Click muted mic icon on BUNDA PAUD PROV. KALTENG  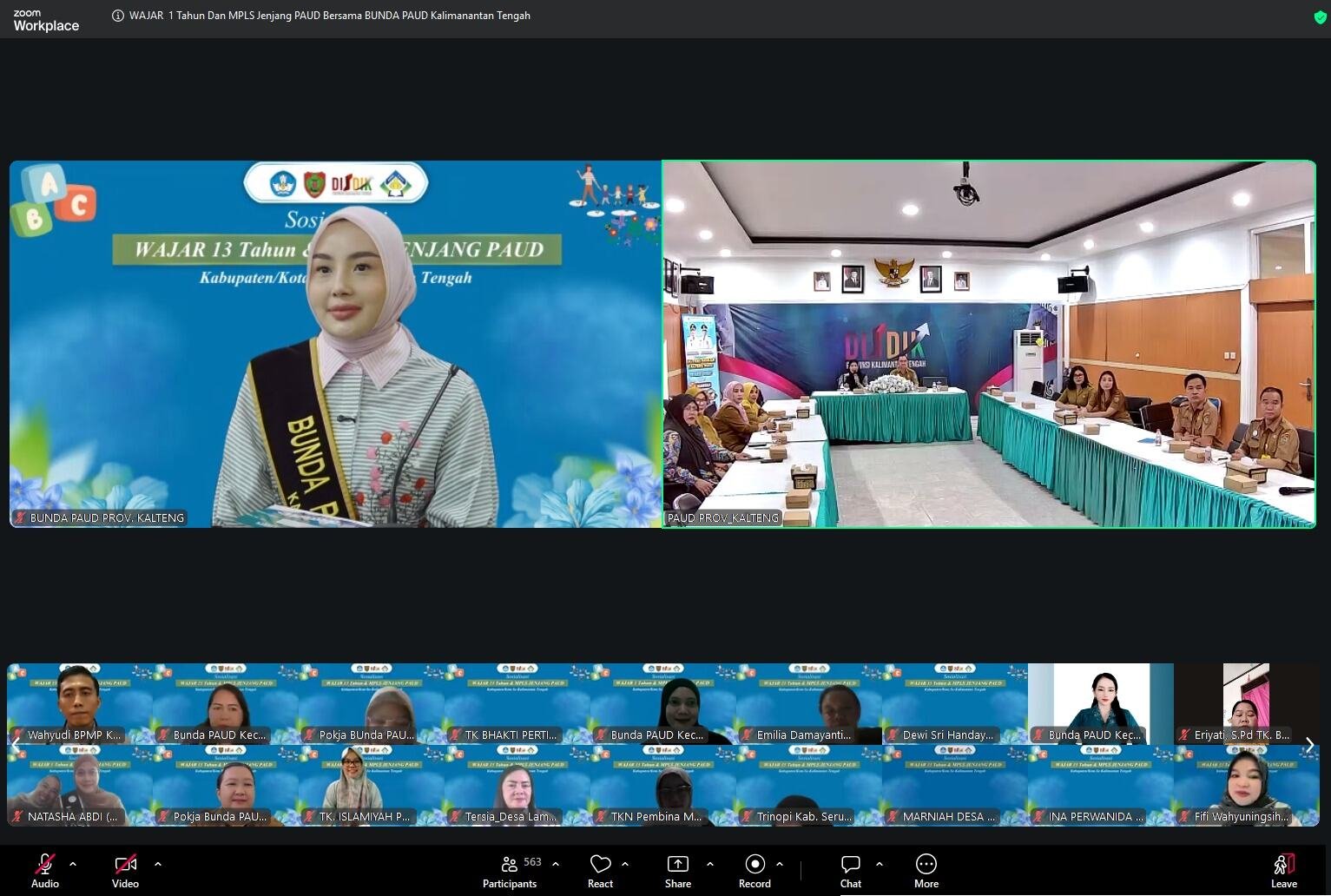pyautogui.click(x=20, y=517)
